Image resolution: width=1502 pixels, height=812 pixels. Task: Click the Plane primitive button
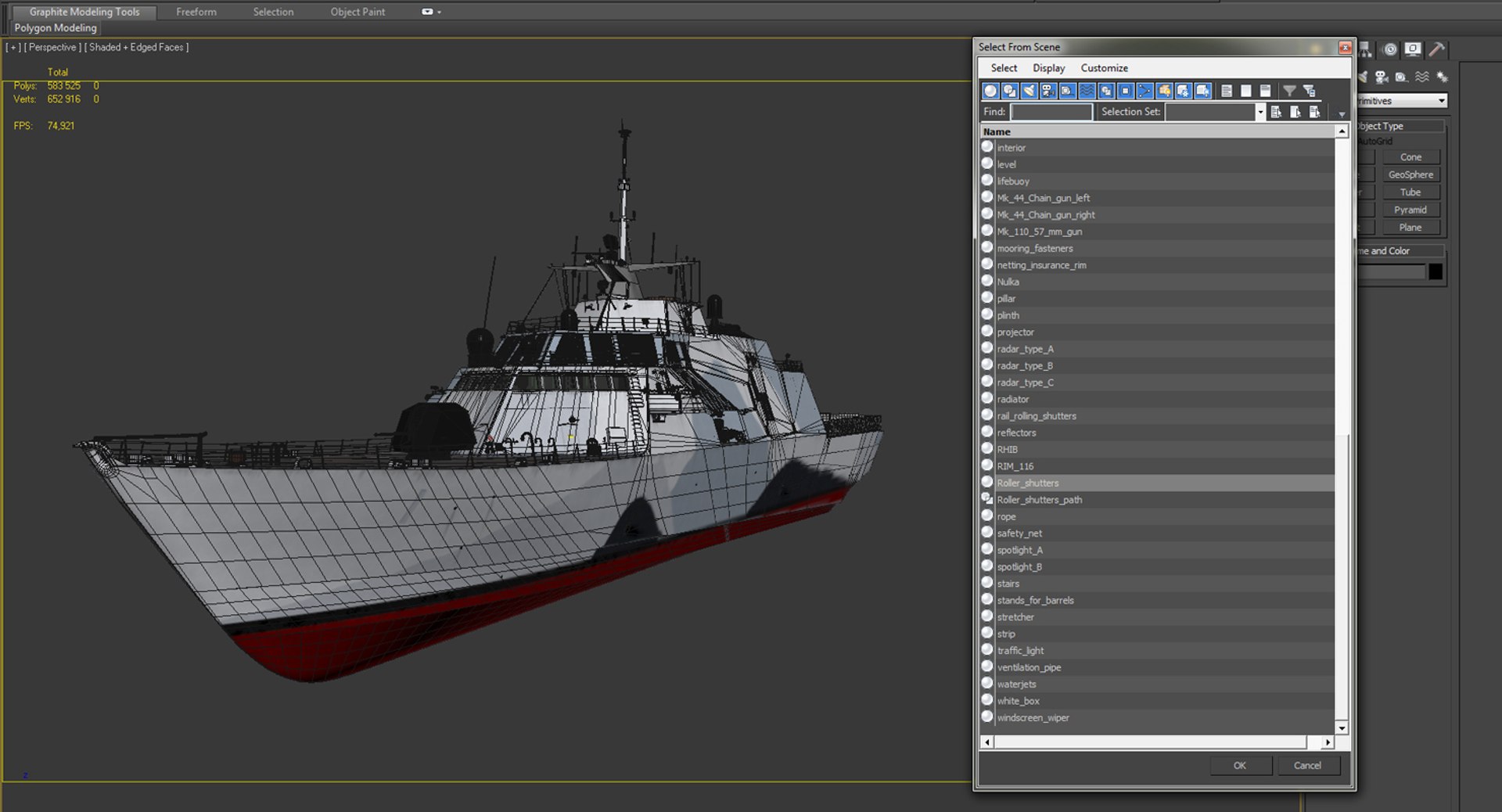coord(1410,228)
